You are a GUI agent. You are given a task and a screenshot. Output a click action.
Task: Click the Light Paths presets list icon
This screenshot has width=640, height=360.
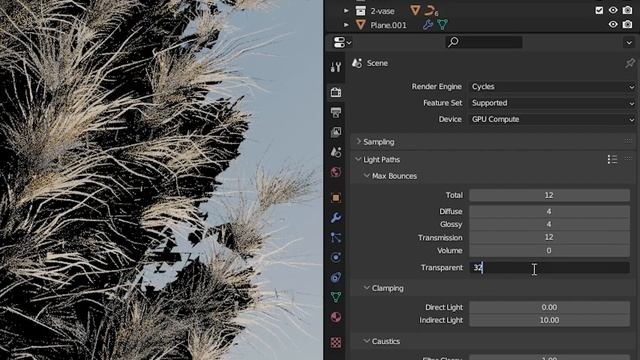[612, 159]
